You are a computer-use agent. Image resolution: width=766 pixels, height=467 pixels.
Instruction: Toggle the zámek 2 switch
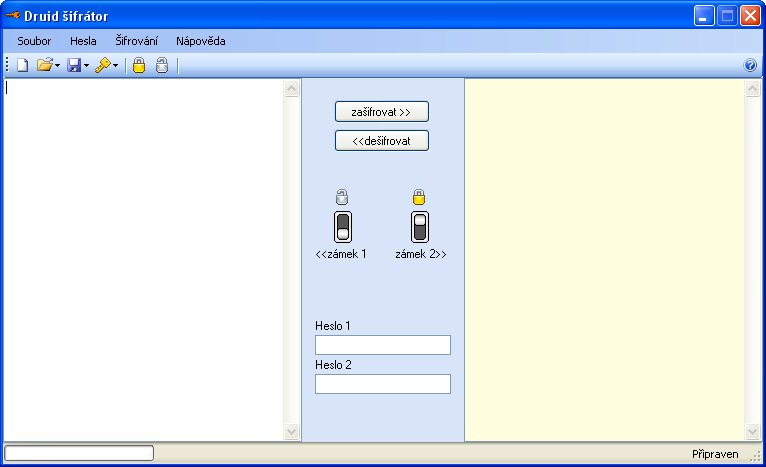click(420, 227)
